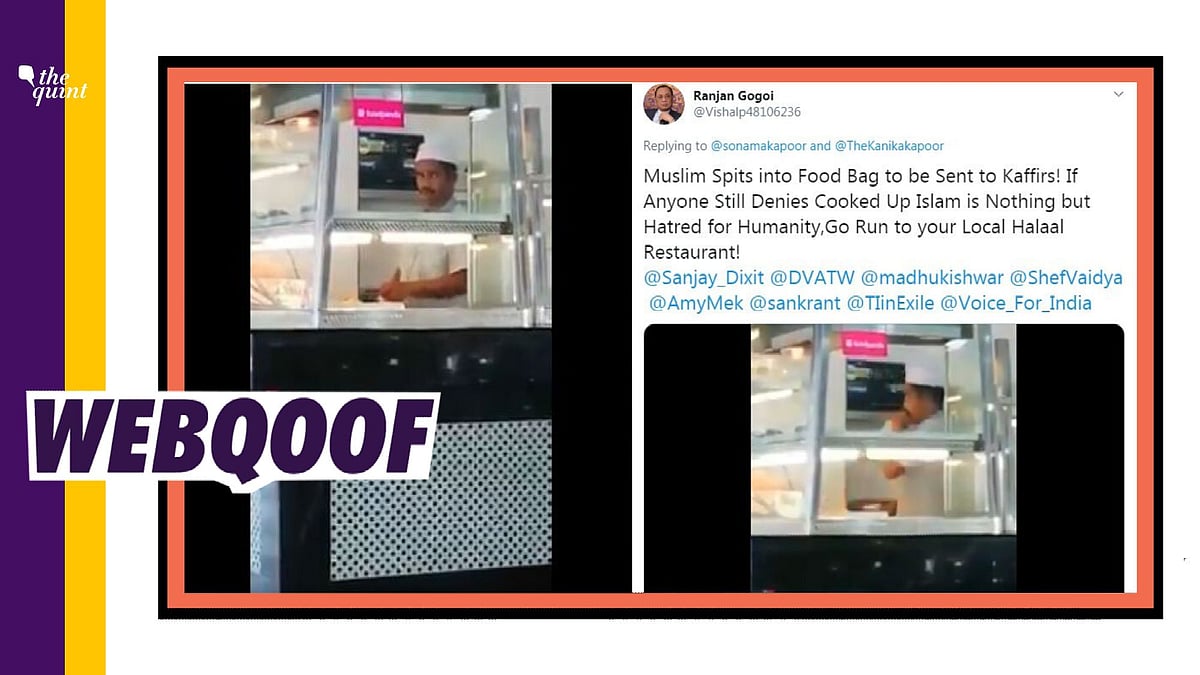
Task: Open the @AmyMek mention
Action: pos(696,304)
